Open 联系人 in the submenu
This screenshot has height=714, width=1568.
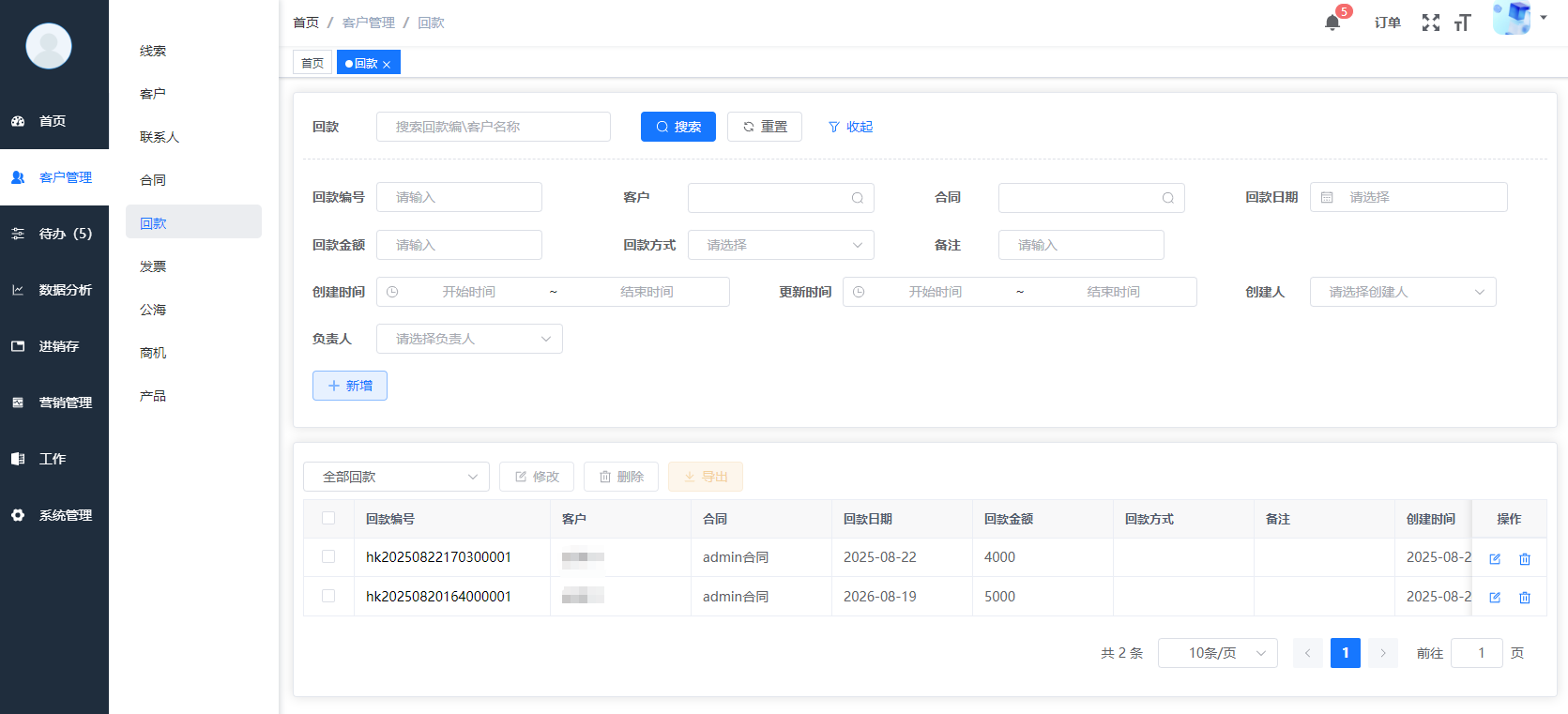click(x=160, y=137)
